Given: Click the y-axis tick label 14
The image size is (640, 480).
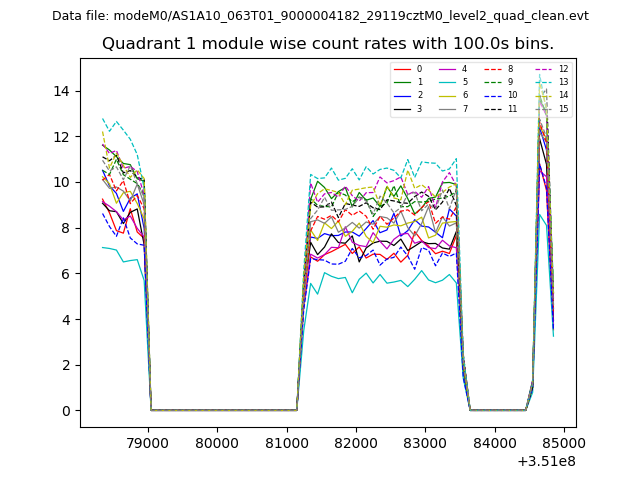Looking at the screenshot, I should (63, 91).
